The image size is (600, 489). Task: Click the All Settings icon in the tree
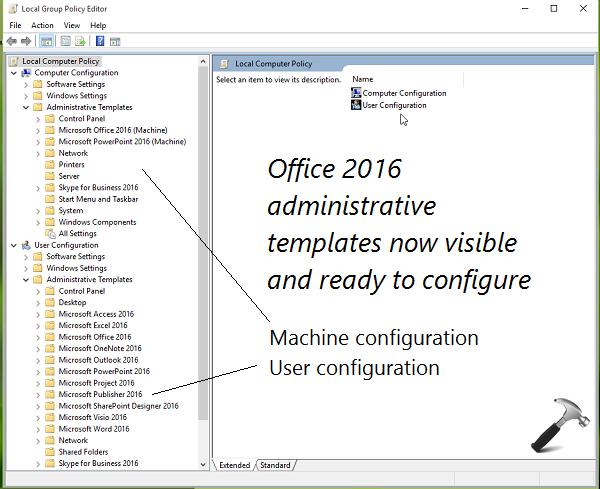(x=50, y=233)
